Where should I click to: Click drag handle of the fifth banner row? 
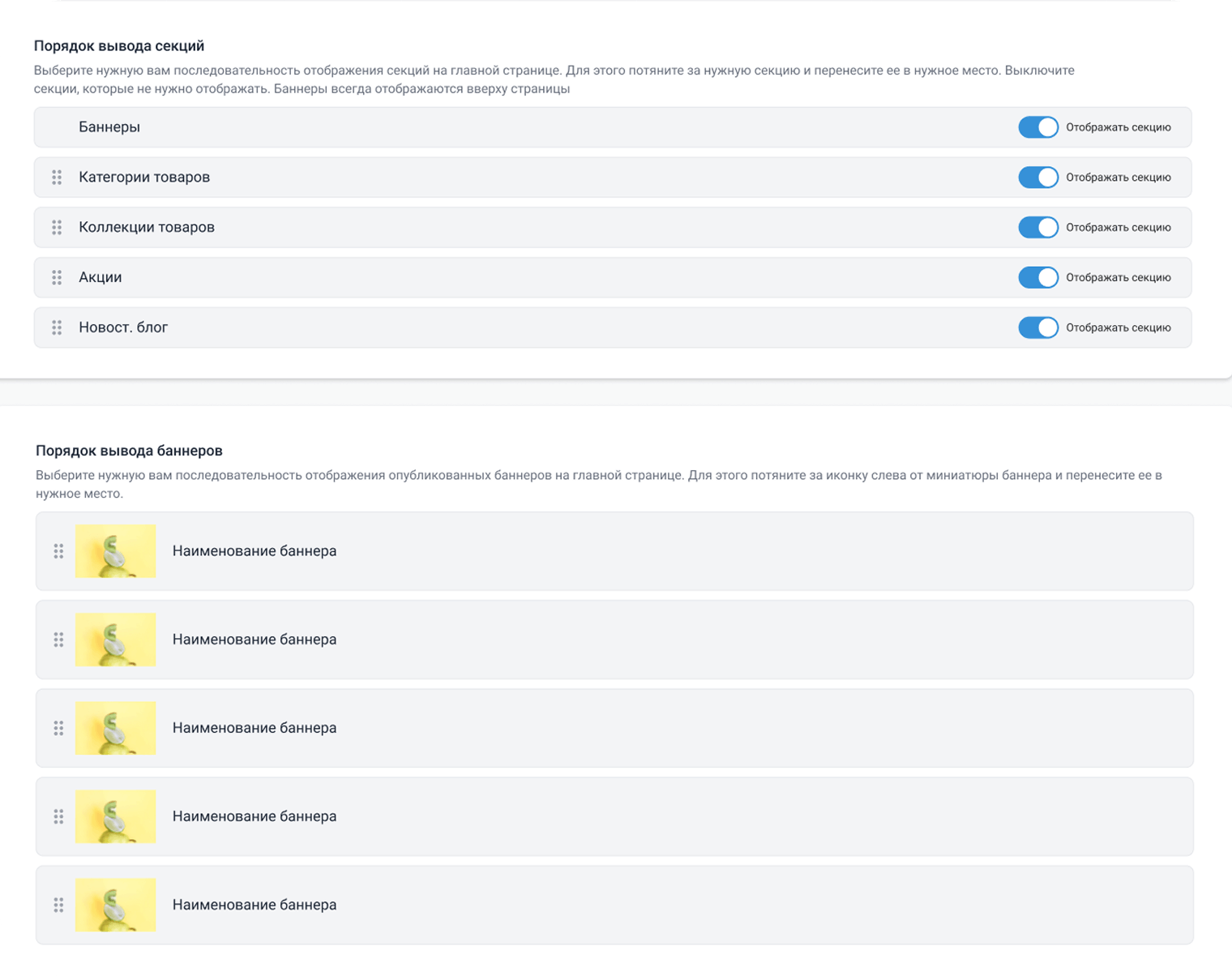[x=58, y=905]
